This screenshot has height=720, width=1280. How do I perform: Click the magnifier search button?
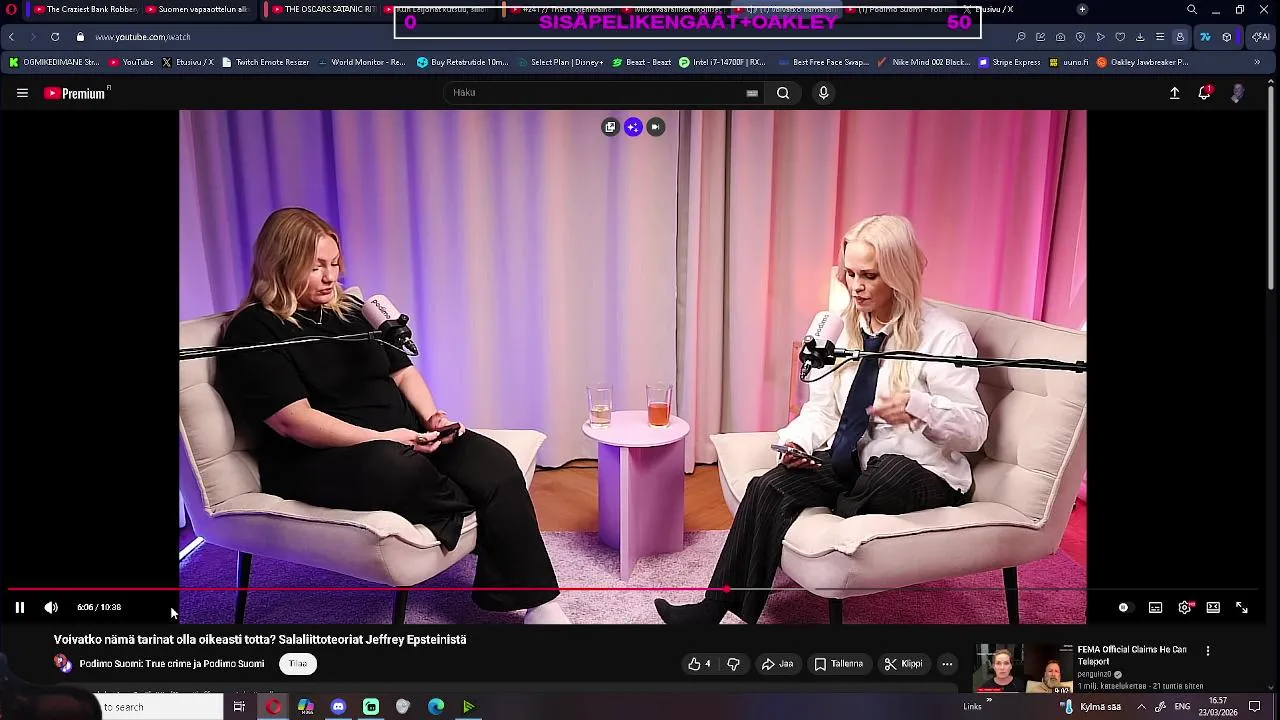pos(783,93)
